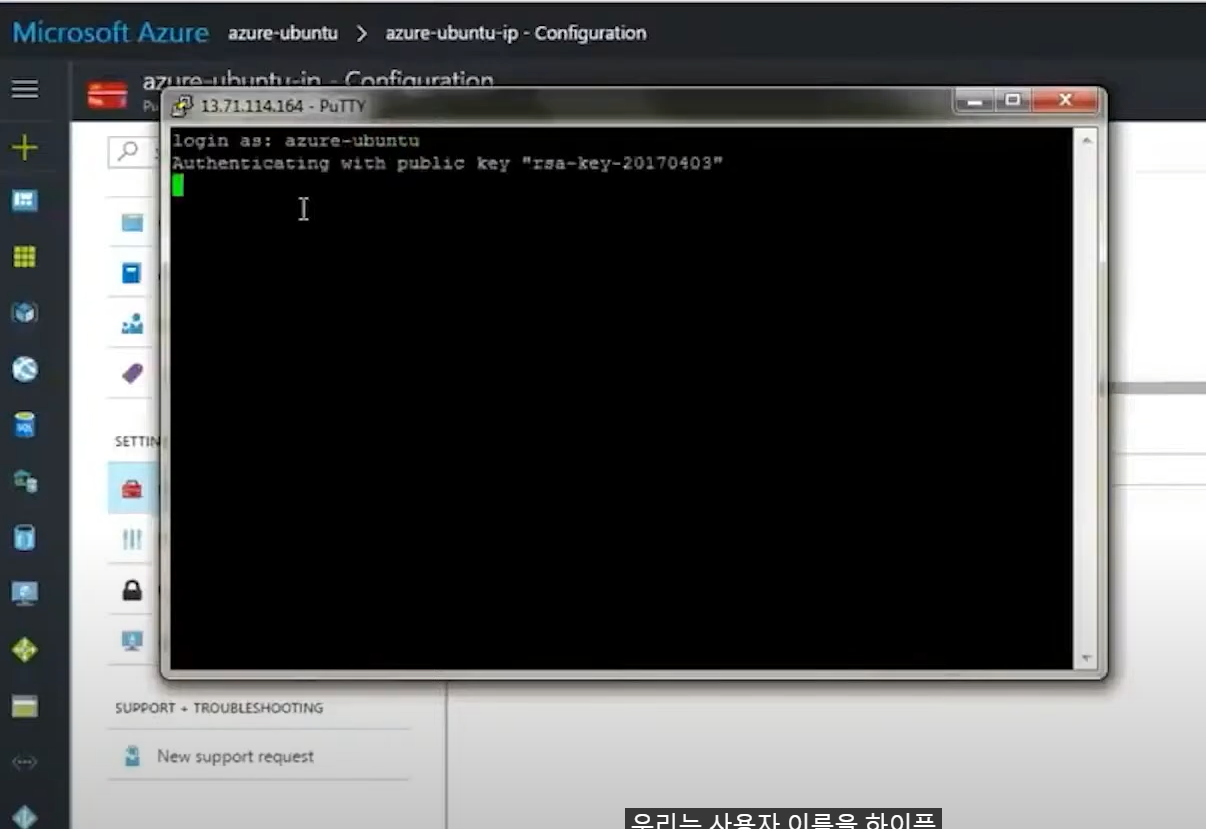This screenshot has width=1206, height=829.
Task: Open Resource groups cube icon in sidebar
Action: pos(25,313)
